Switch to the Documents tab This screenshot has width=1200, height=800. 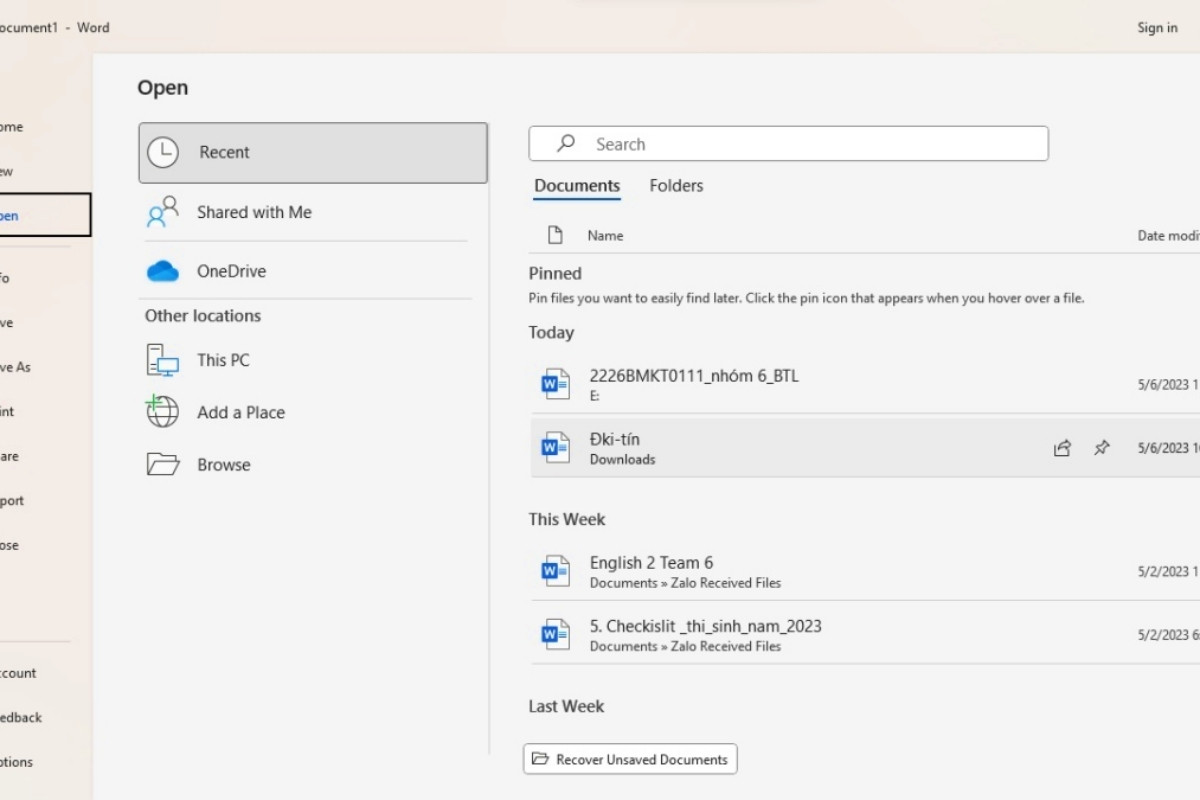click(x=577, y=186)
